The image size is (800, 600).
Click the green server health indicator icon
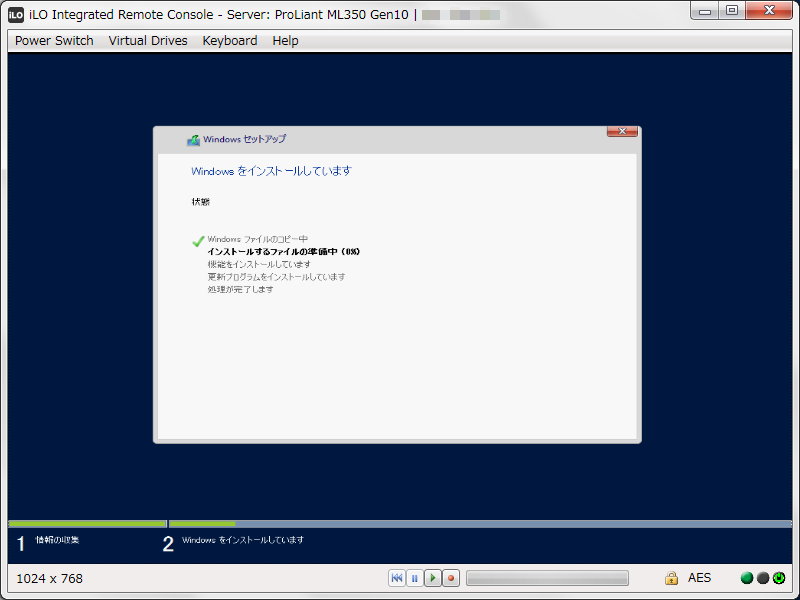tap(746, 577)
